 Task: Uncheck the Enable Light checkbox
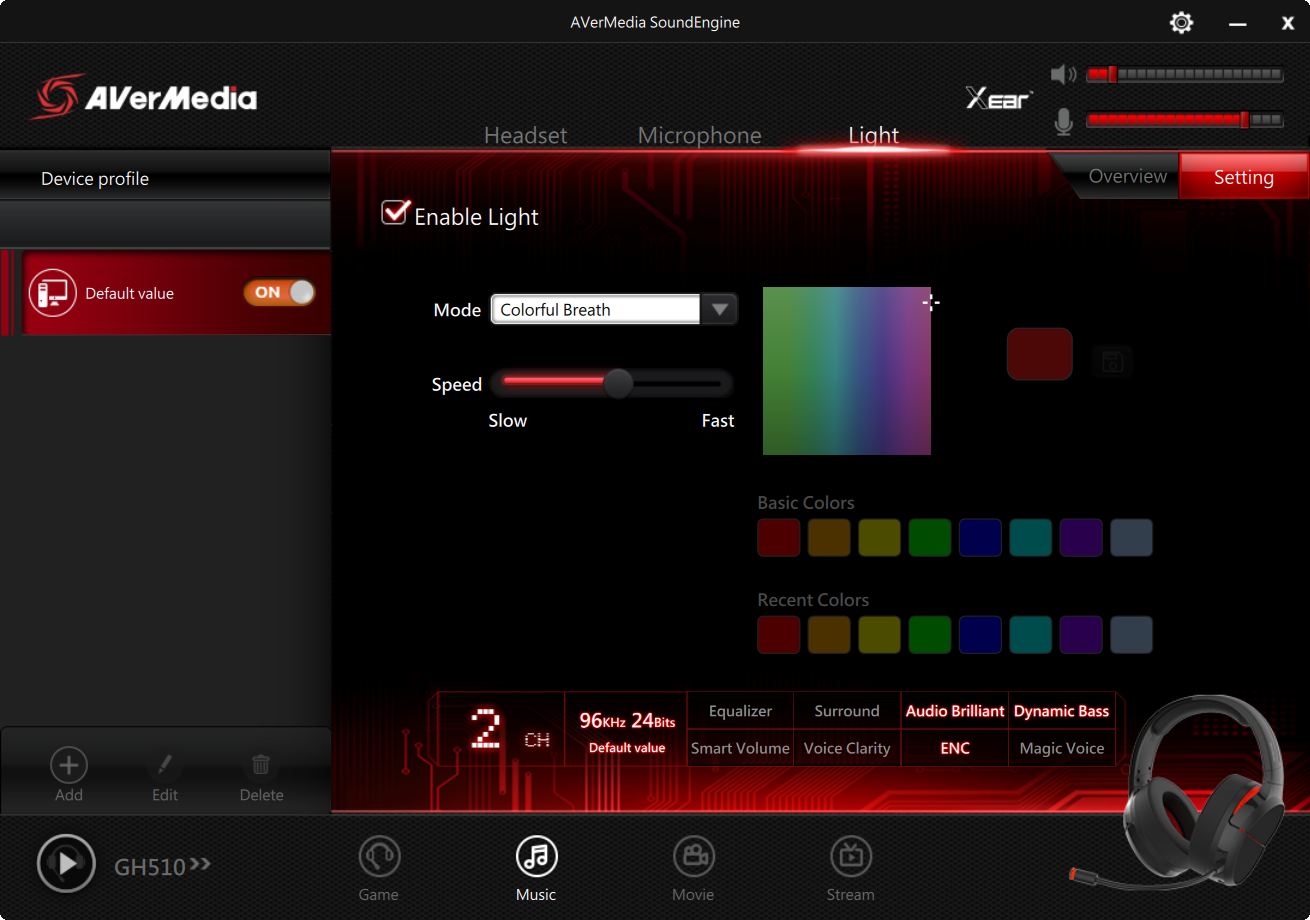(x=396, y=213)
